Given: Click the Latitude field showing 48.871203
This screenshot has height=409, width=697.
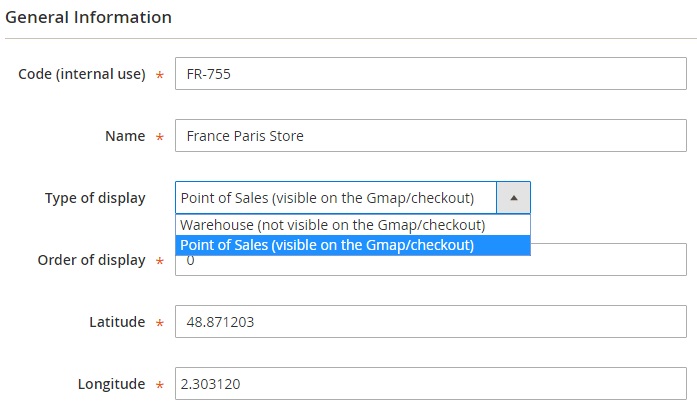Looking at the screenshot, I should [x=430, y=322].
